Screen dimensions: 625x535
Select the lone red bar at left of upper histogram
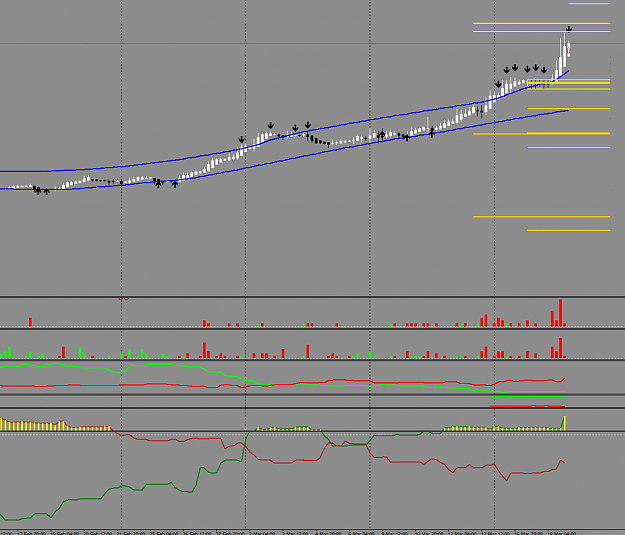(x=30, y=322)
